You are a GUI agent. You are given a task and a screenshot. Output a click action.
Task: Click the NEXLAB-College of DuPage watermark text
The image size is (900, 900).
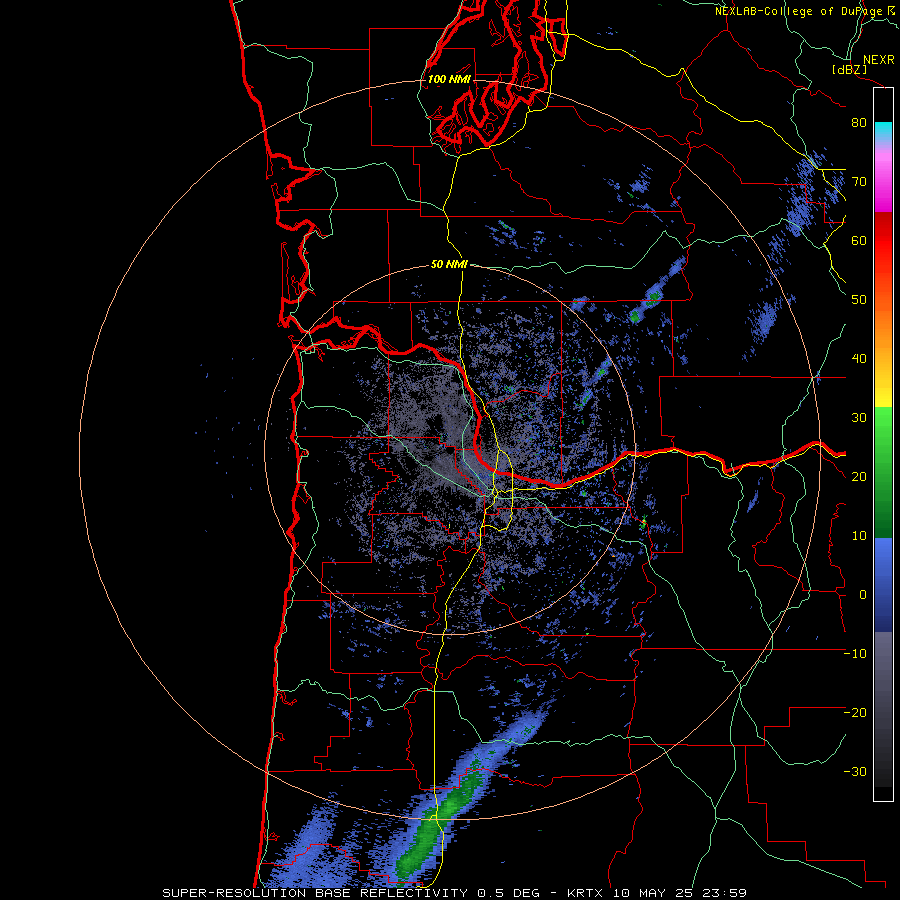804,11
